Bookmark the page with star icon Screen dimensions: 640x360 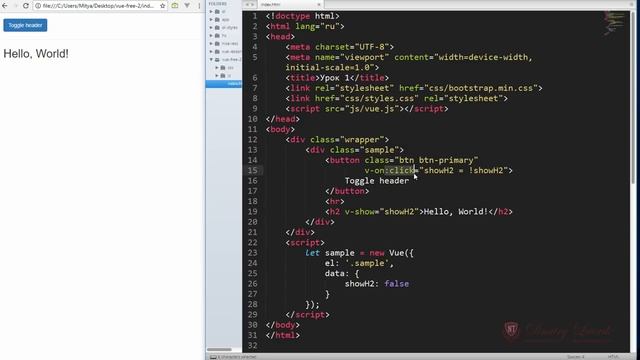(162, 6)
